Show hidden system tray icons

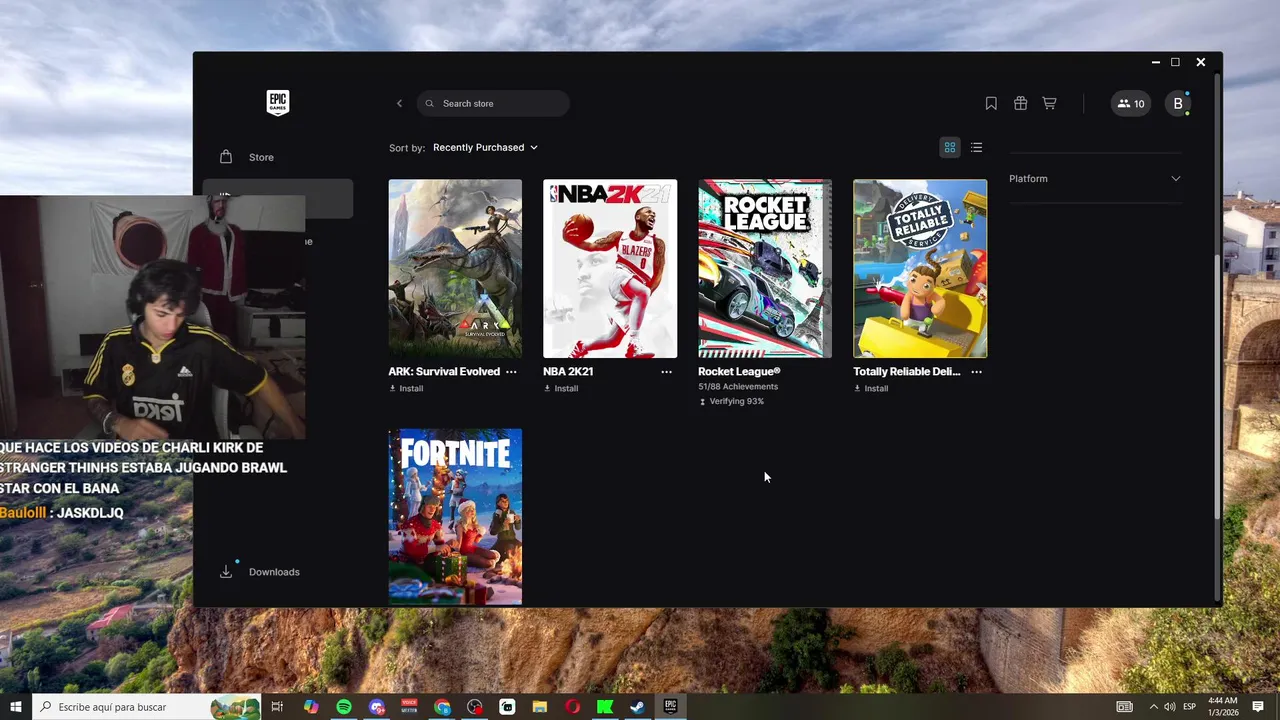pyautogui.click(x=1153, y=707)
